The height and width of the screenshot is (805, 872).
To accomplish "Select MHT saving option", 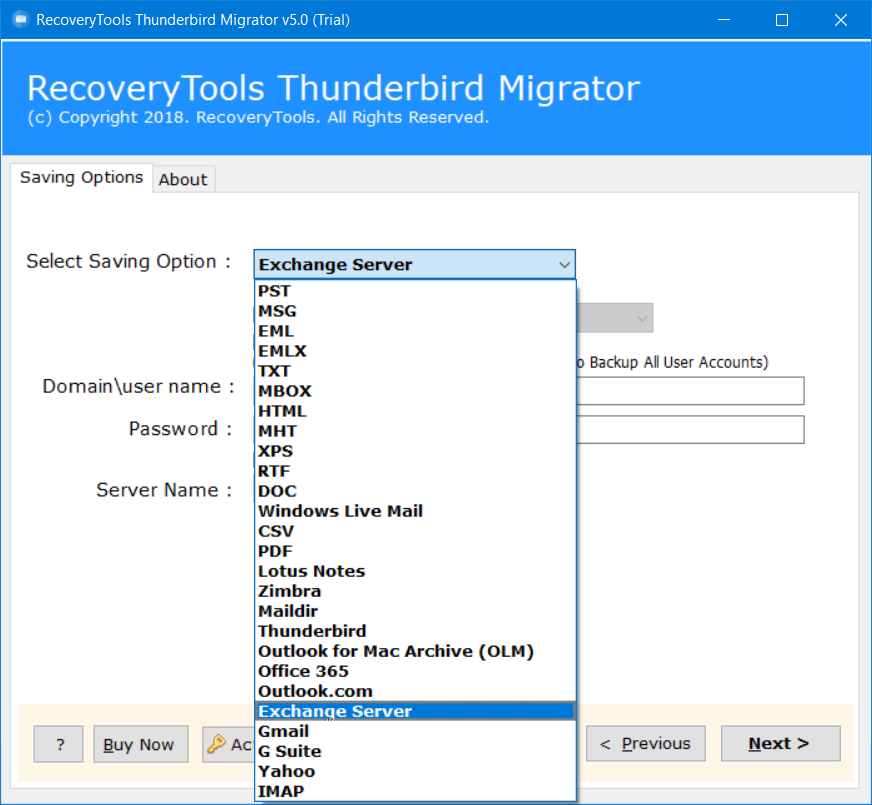I will point(415,431).
